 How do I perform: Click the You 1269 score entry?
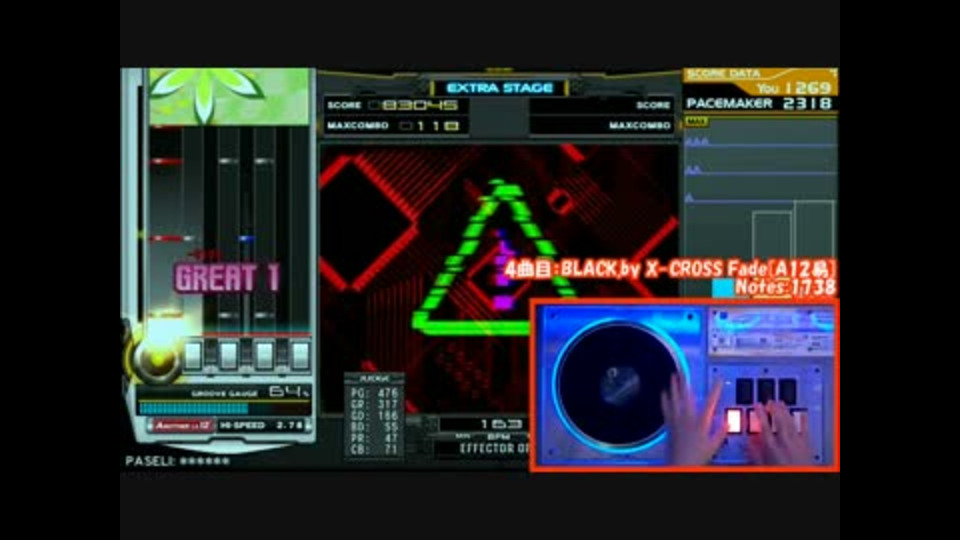[x=793, y=88]
